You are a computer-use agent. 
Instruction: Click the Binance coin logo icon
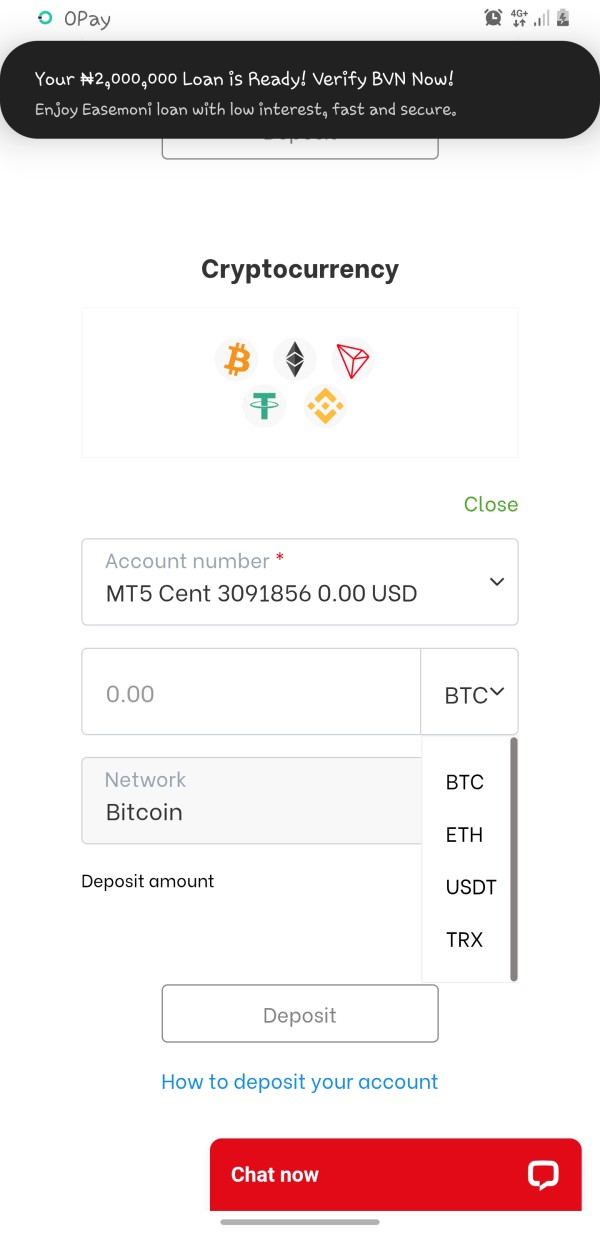pyautogui.click(x=324, y=406)
